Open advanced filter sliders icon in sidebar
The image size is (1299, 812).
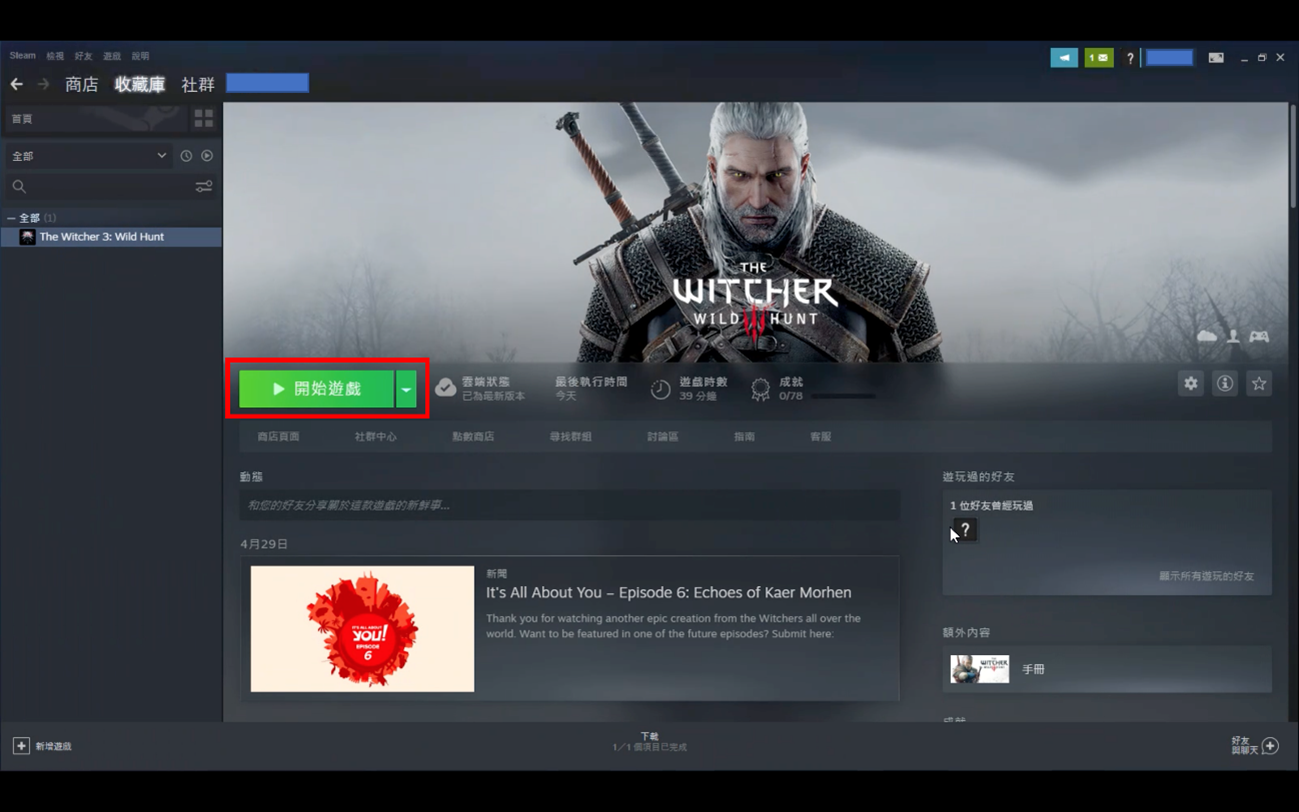click(204, 187)
